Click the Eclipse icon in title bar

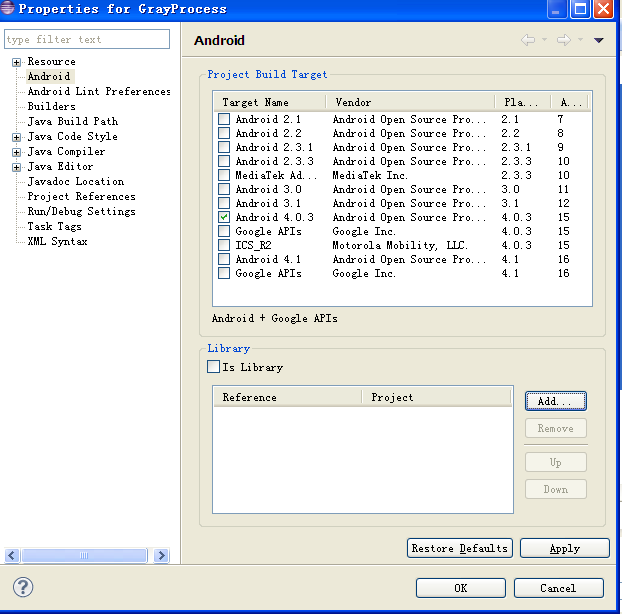coord(7,8)
